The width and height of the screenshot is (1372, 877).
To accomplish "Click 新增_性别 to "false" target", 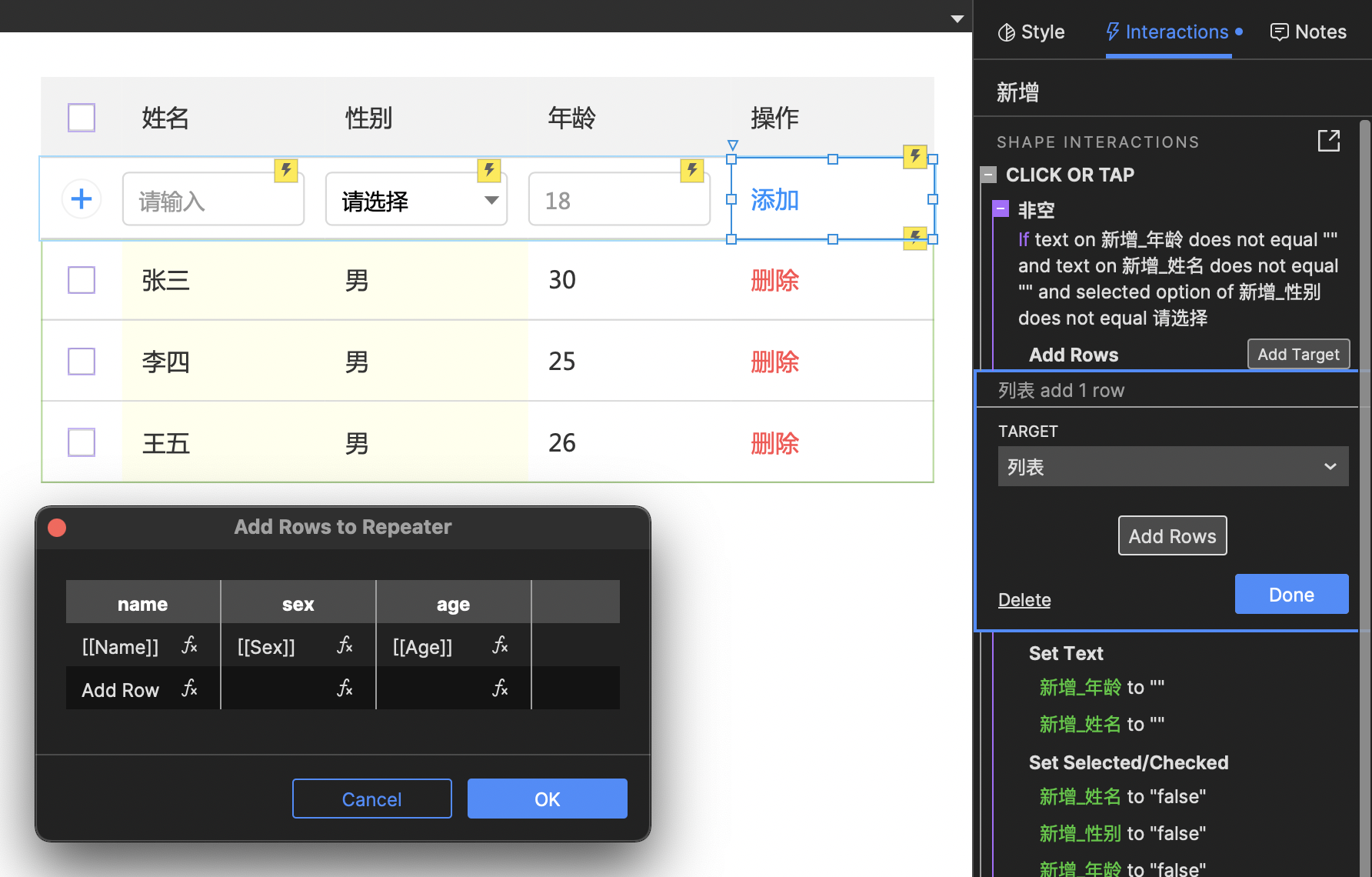I will [x=1122, y=833].
